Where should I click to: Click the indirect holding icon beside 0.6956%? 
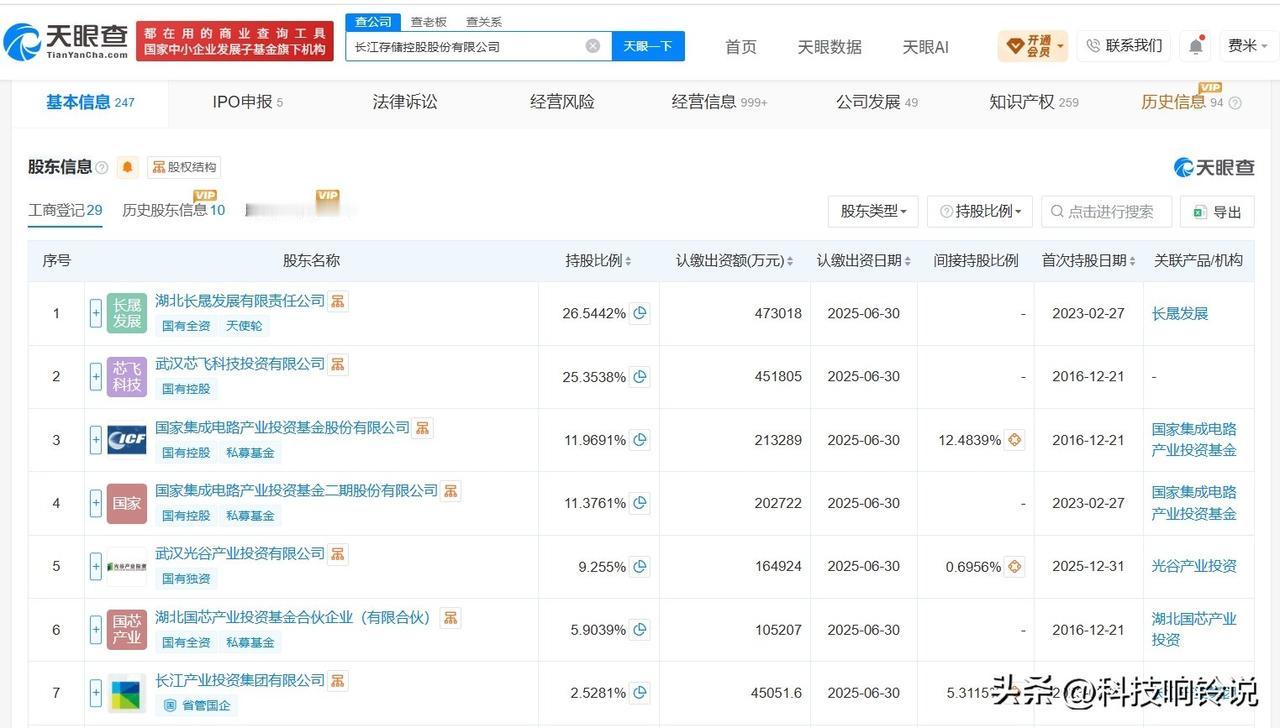click(1014, 566)
